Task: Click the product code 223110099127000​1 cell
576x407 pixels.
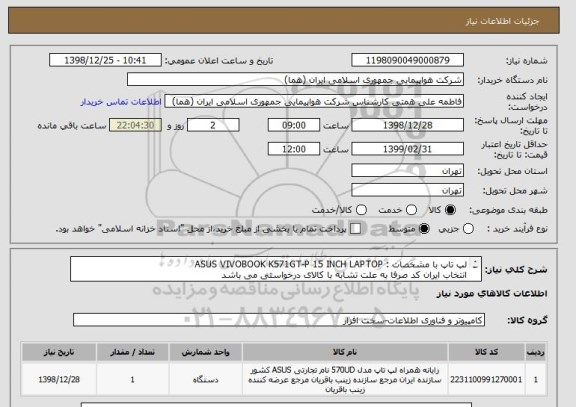Action: pos(486,379)
